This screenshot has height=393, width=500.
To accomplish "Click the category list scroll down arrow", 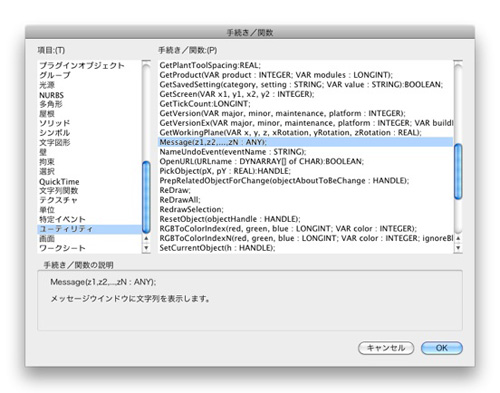I will click(x=146, y=248).
